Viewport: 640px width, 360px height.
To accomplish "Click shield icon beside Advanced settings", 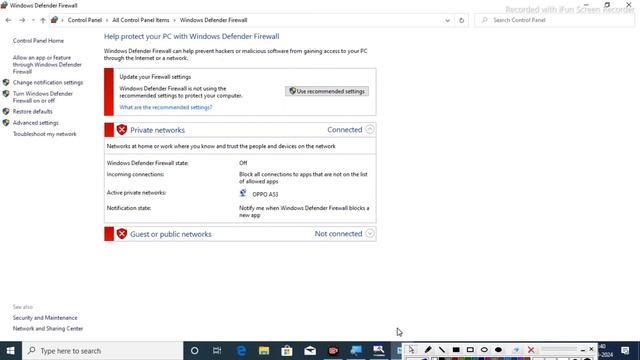I will pyautogui.click(x=6, y=123).
